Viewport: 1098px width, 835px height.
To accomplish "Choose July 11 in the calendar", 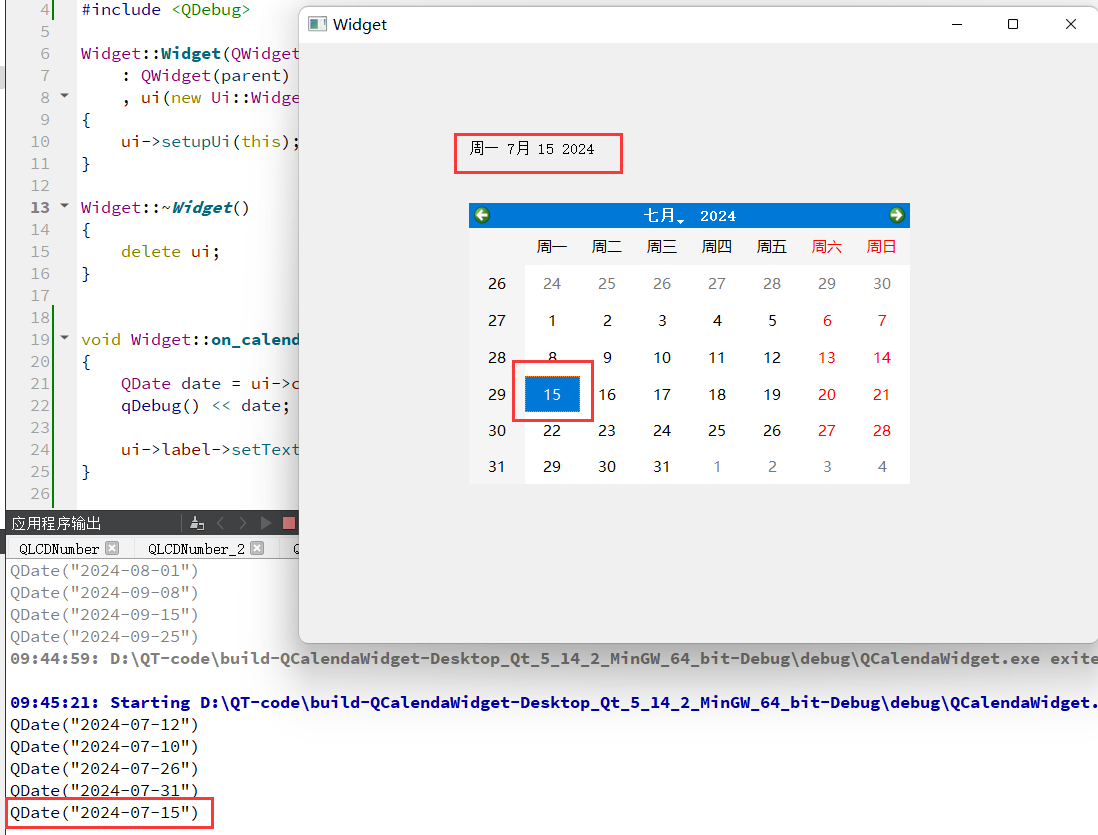I will pyautogui.click(x=717, y=357).
